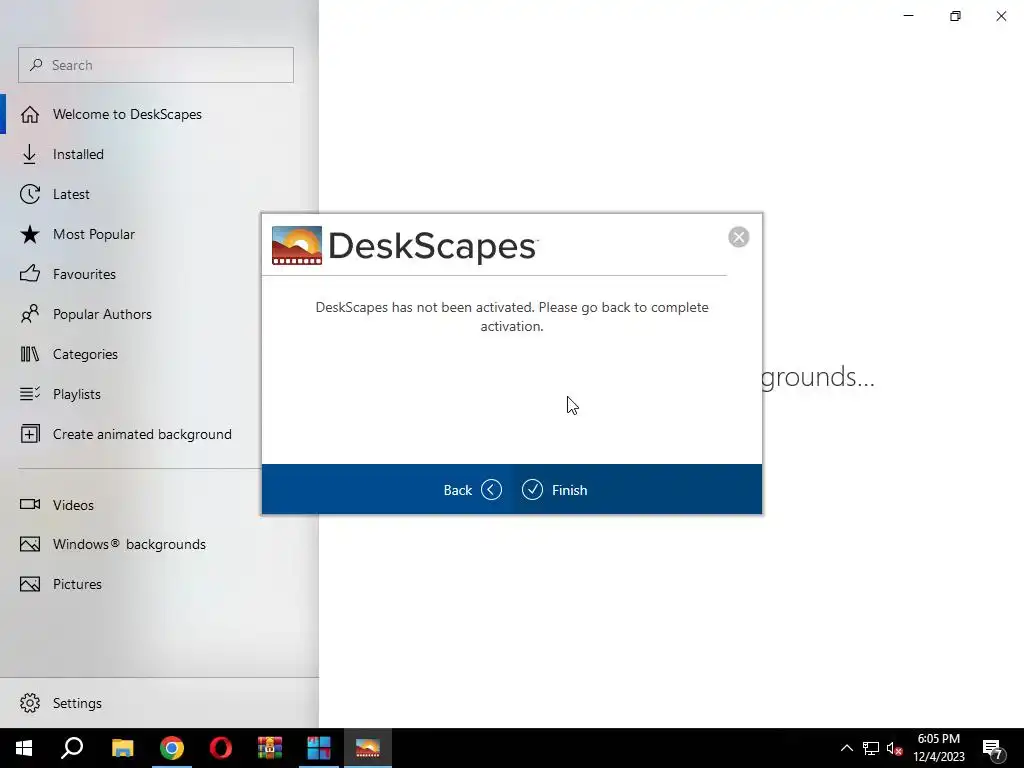Click the camera icon next to Videos
1024x768 pixels.
point(29,504)
